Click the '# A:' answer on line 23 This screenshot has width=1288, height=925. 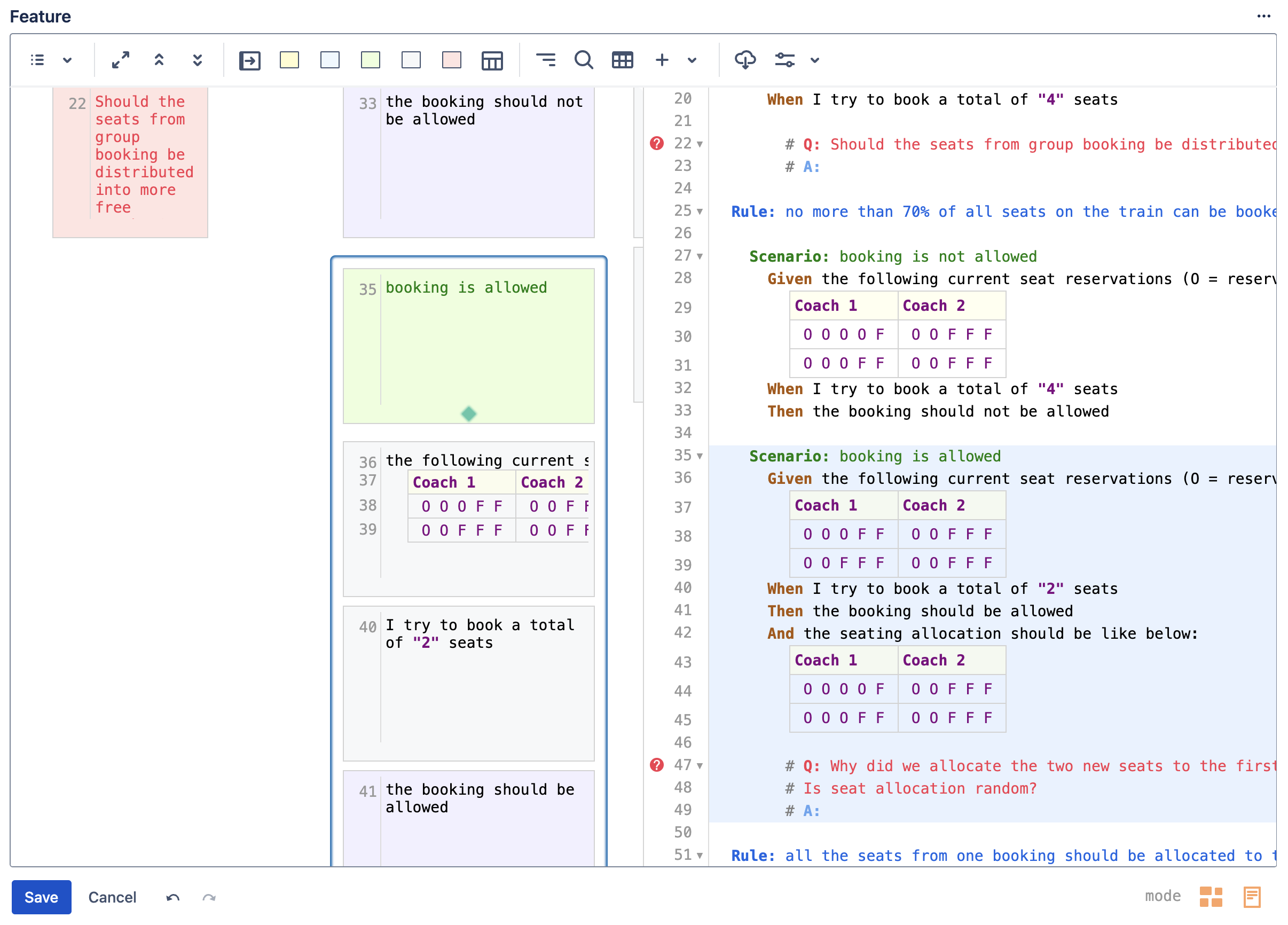click(x=803, y=167)
